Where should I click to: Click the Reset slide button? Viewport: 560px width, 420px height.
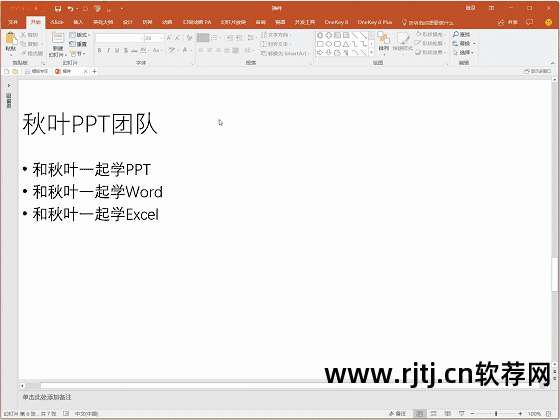click(x=78, y=44)
